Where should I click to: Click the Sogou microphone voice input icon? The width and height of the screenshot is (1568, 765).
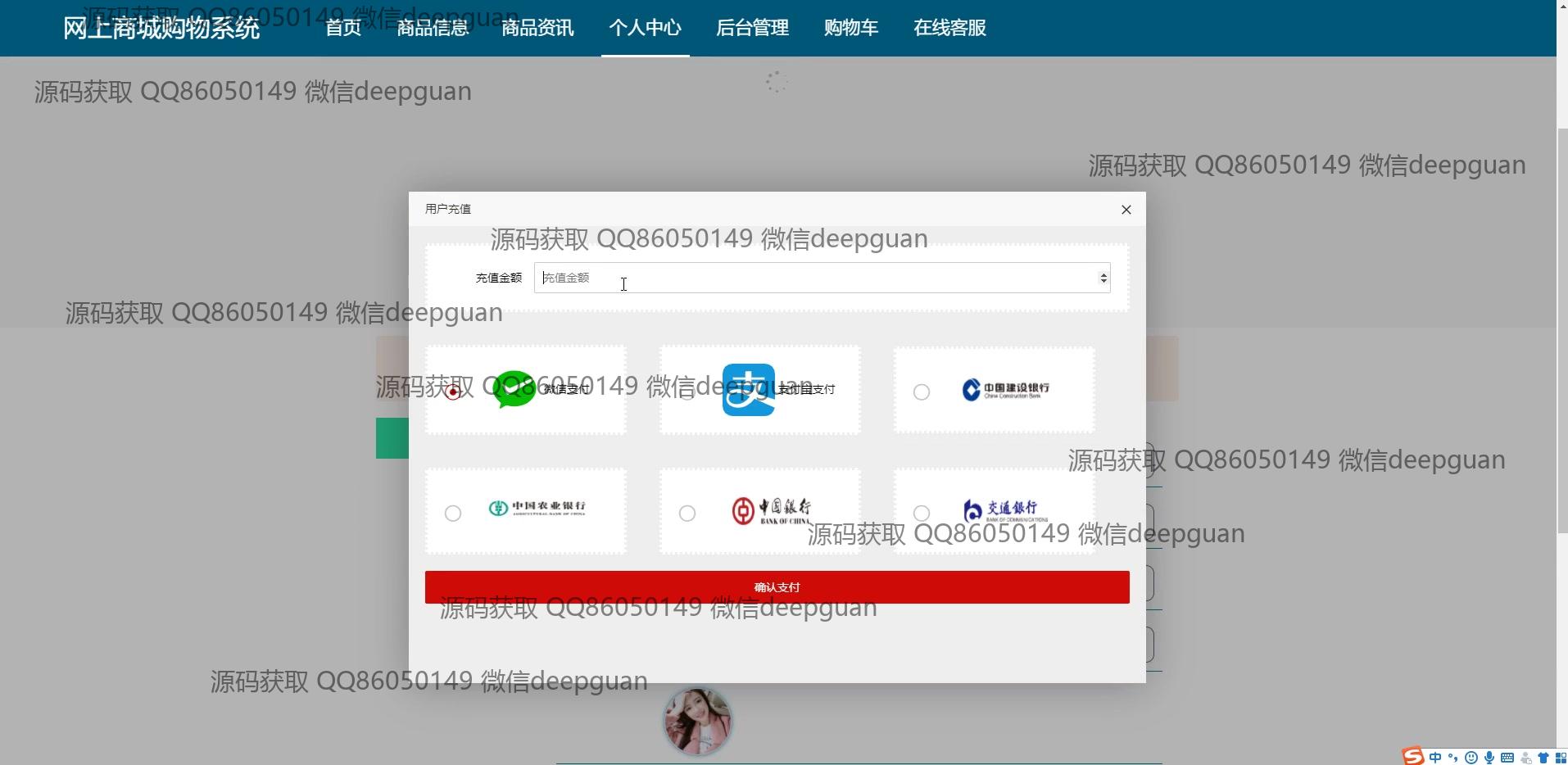[x=1489, y=758]
